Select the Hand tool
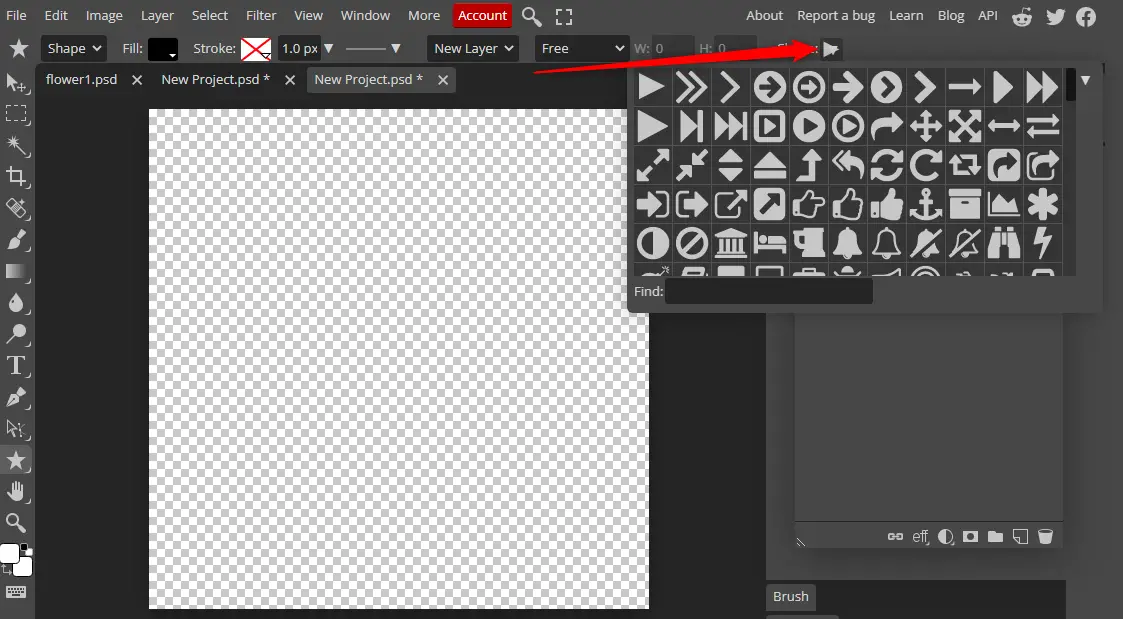1123x619 pixels. (x=16, y=491)
